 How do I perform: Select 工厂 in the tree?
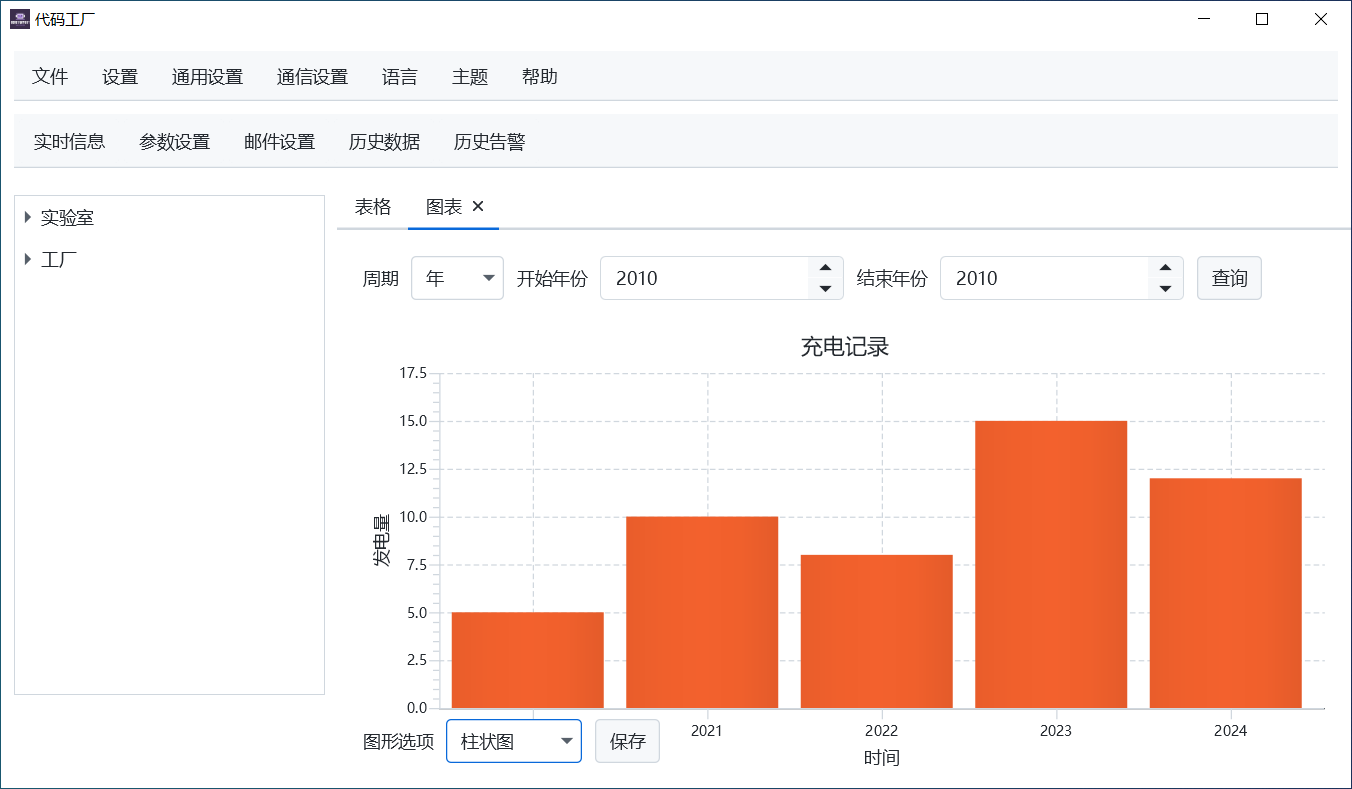tap(59, 260)
